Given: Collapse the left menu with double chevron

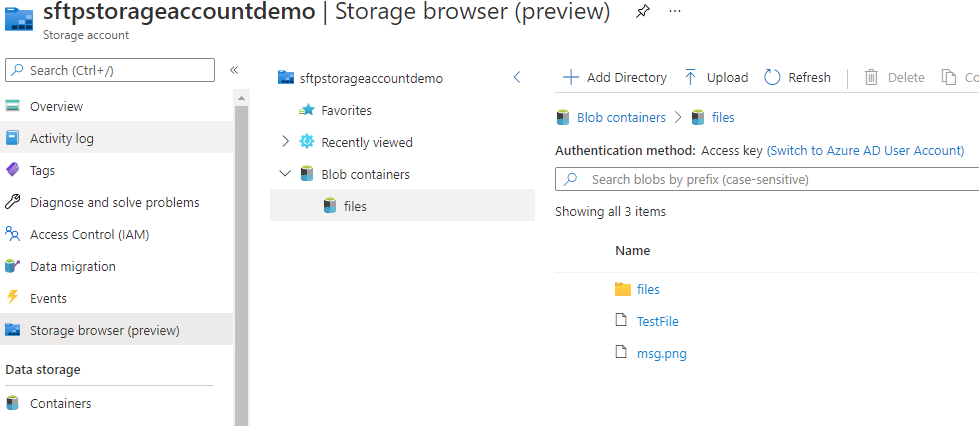Looking at the screenshot, I should [234, 70].
